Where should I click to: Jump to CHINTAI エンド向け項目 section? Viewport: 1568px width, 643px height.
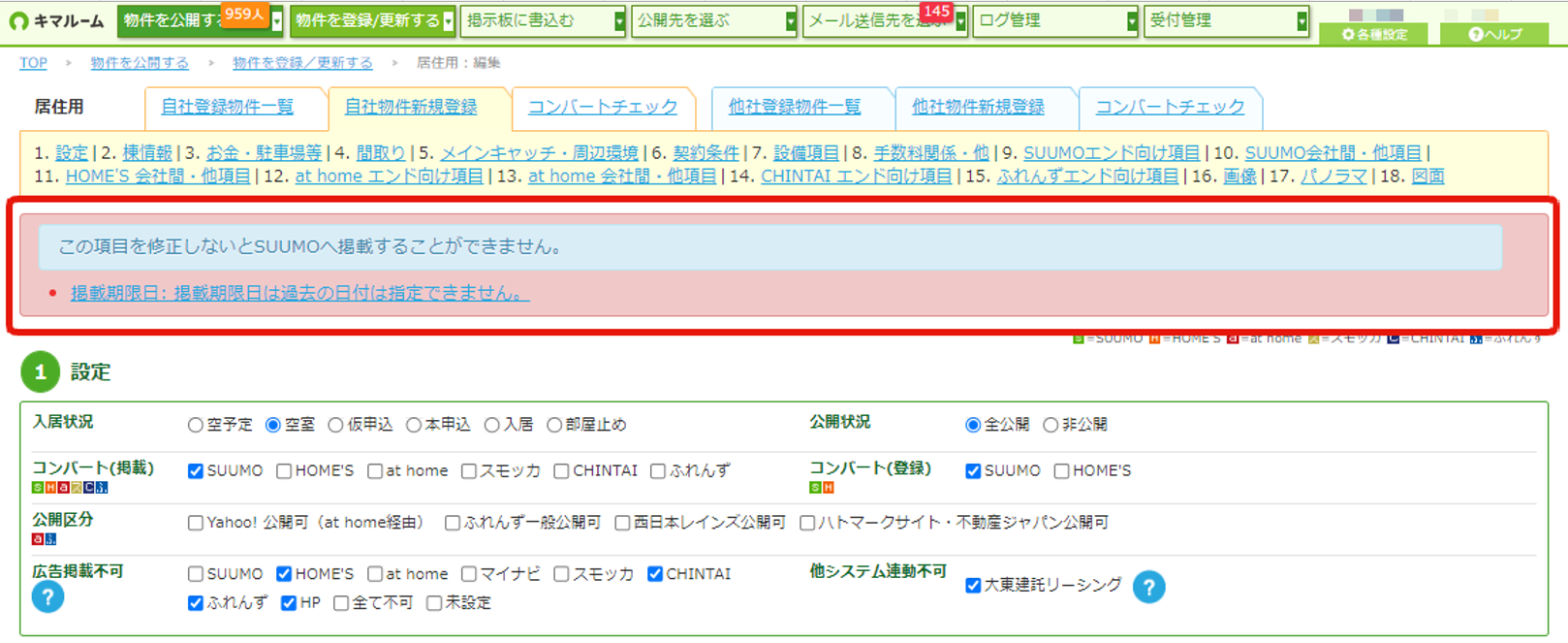coord(857,177)
